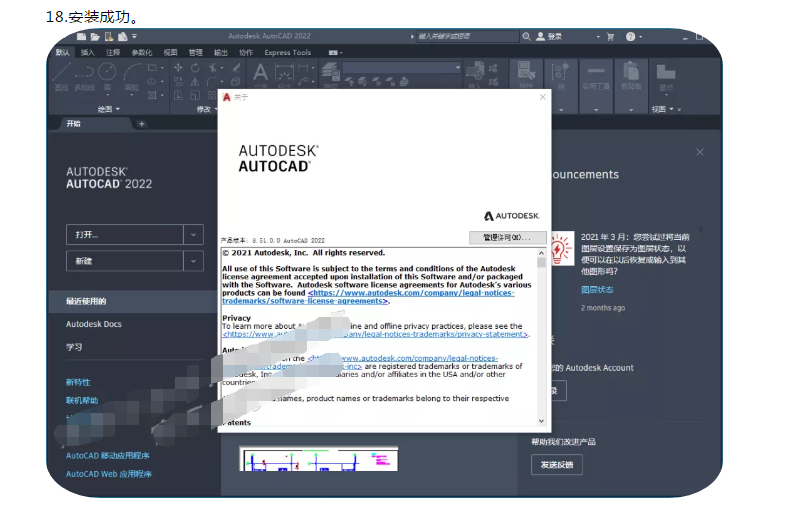The image size is (808, 506).
Task: Click the Utilities (实用工具) ruler icon
Action: click(596, 72)
